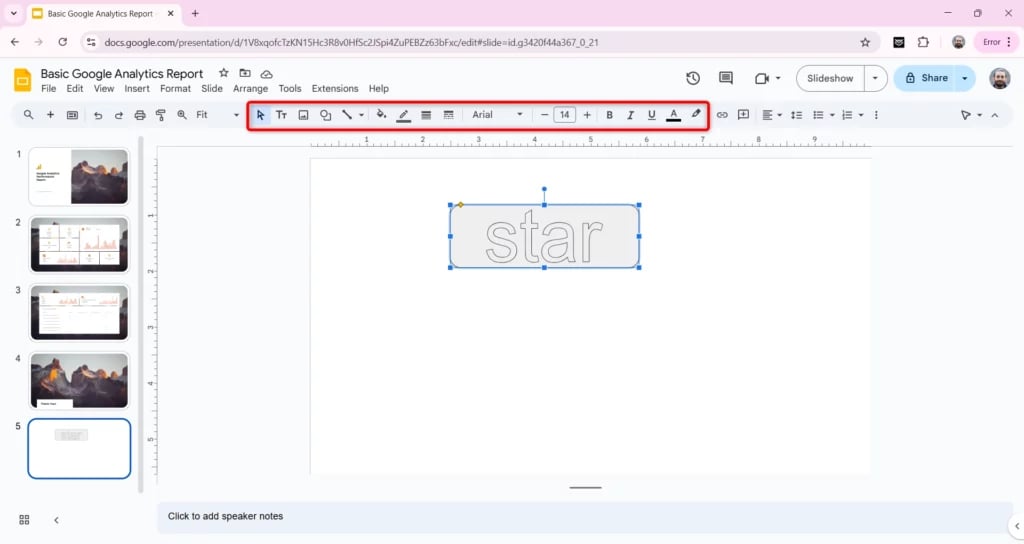The height and width of the screenshot is (544, 1024).
Task: Open the Format menu
Action: 176,89
